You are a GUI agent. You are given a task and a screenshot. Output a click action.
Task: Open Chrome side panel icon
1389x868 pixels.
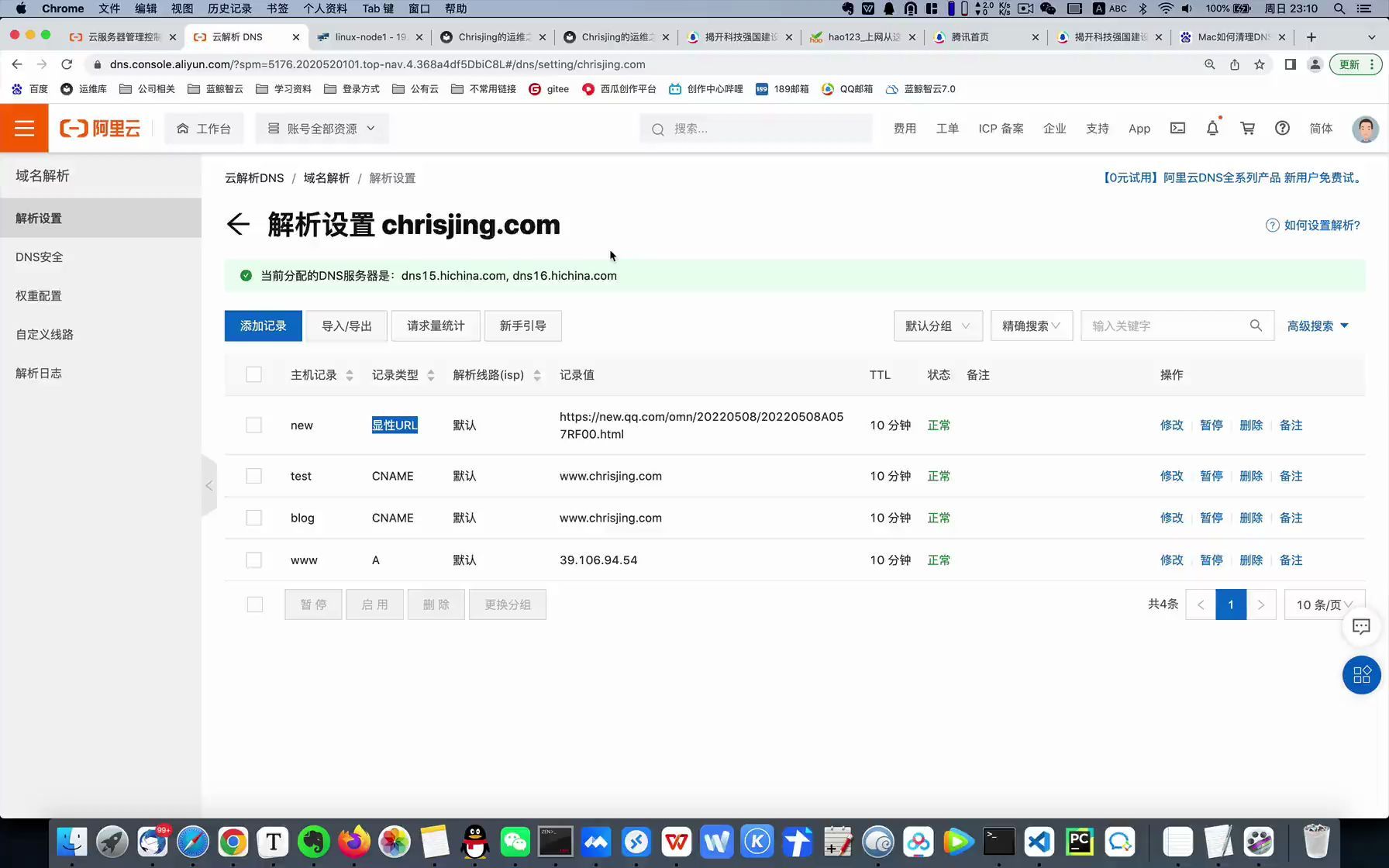click(x=1290, y=64)
